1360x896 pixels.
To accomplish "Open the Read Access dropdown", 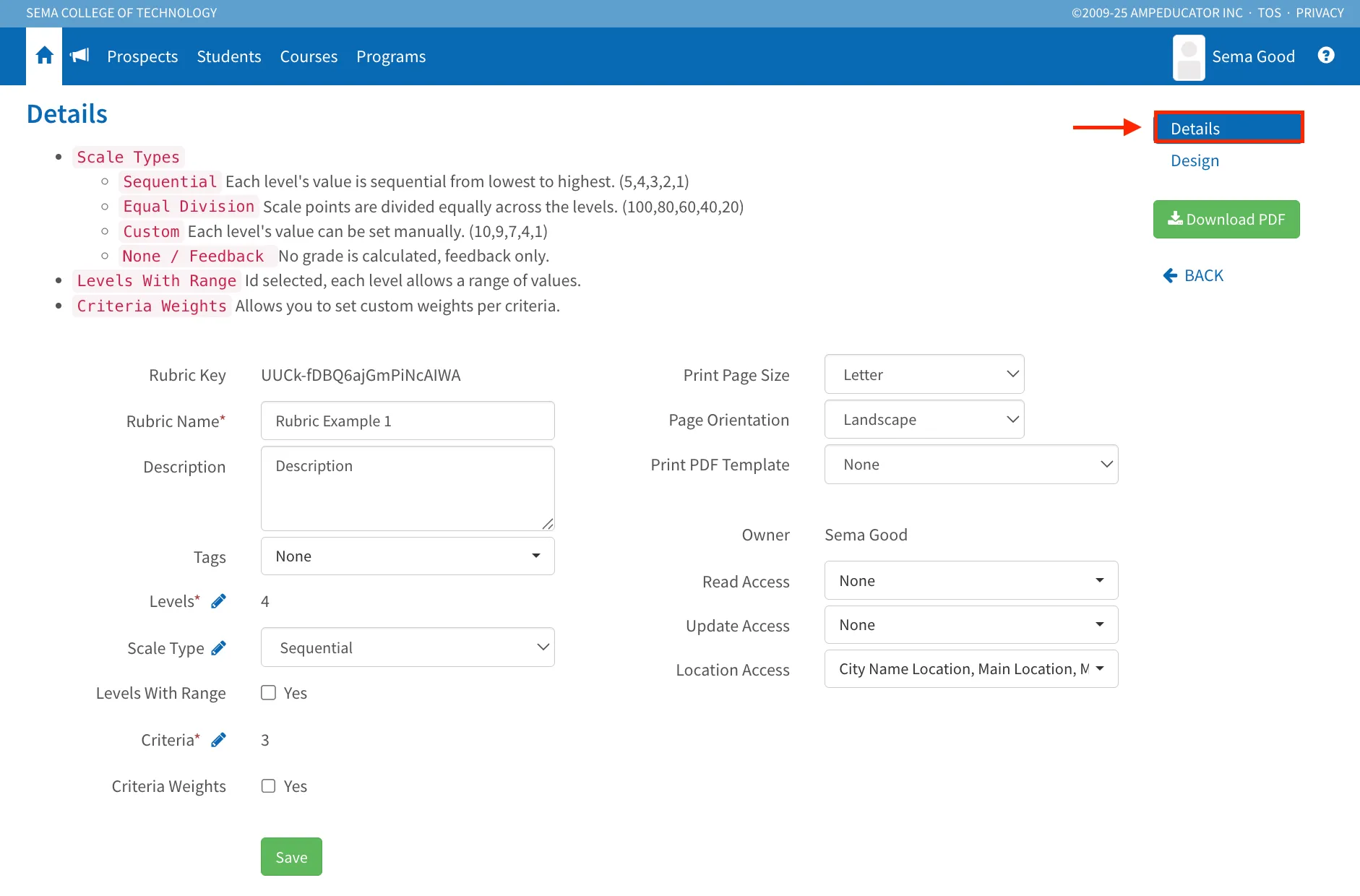I will pyautogui.click(x=971, y=581).
